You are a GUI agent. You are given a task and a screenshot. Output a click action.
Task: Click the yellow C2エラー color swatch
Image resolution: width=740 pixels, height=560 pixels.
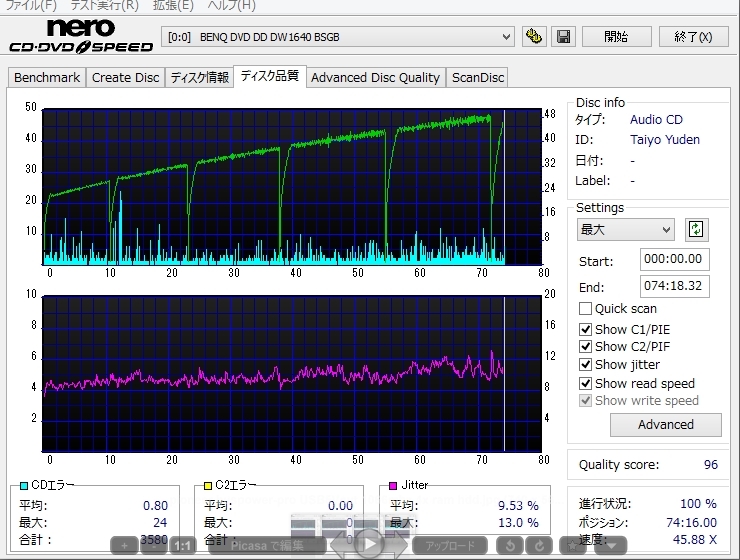208,485
